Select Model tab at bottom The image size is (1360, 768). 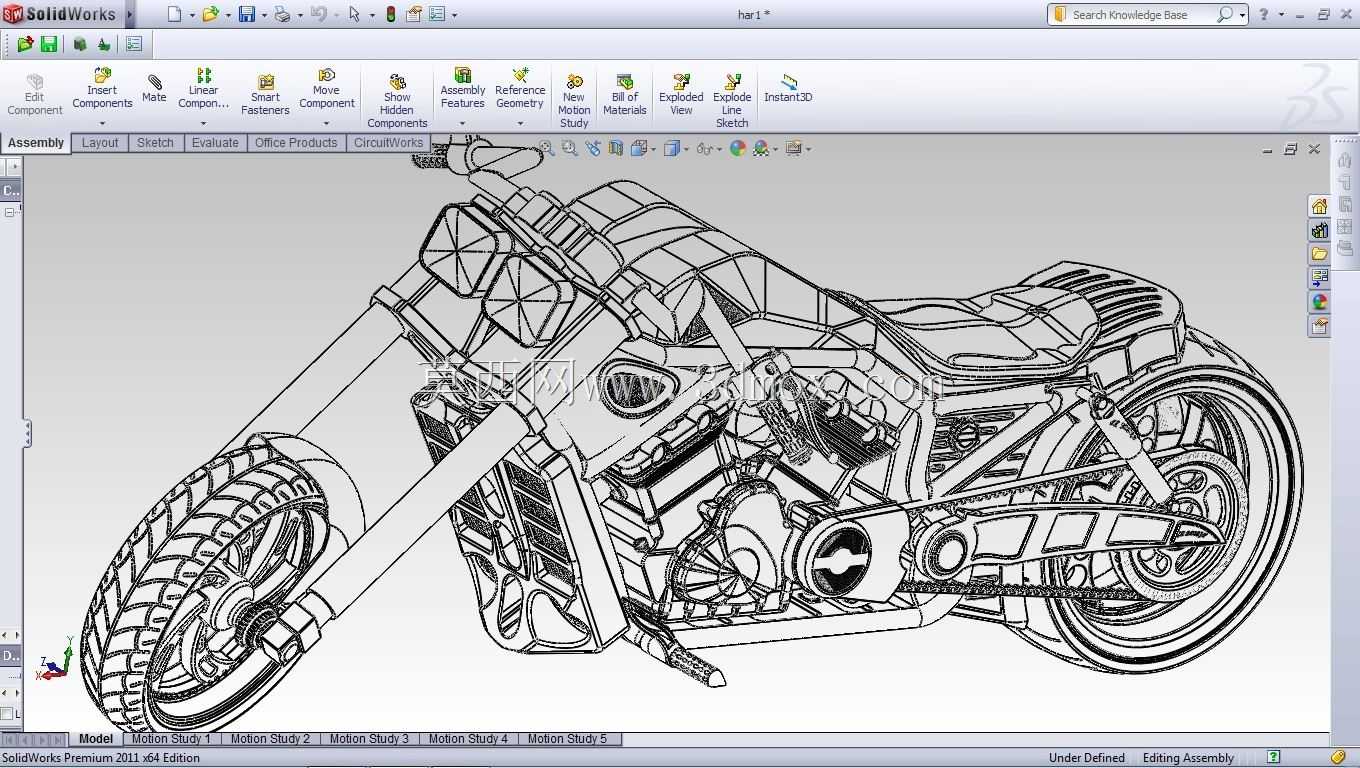click(x=96, y=739)
